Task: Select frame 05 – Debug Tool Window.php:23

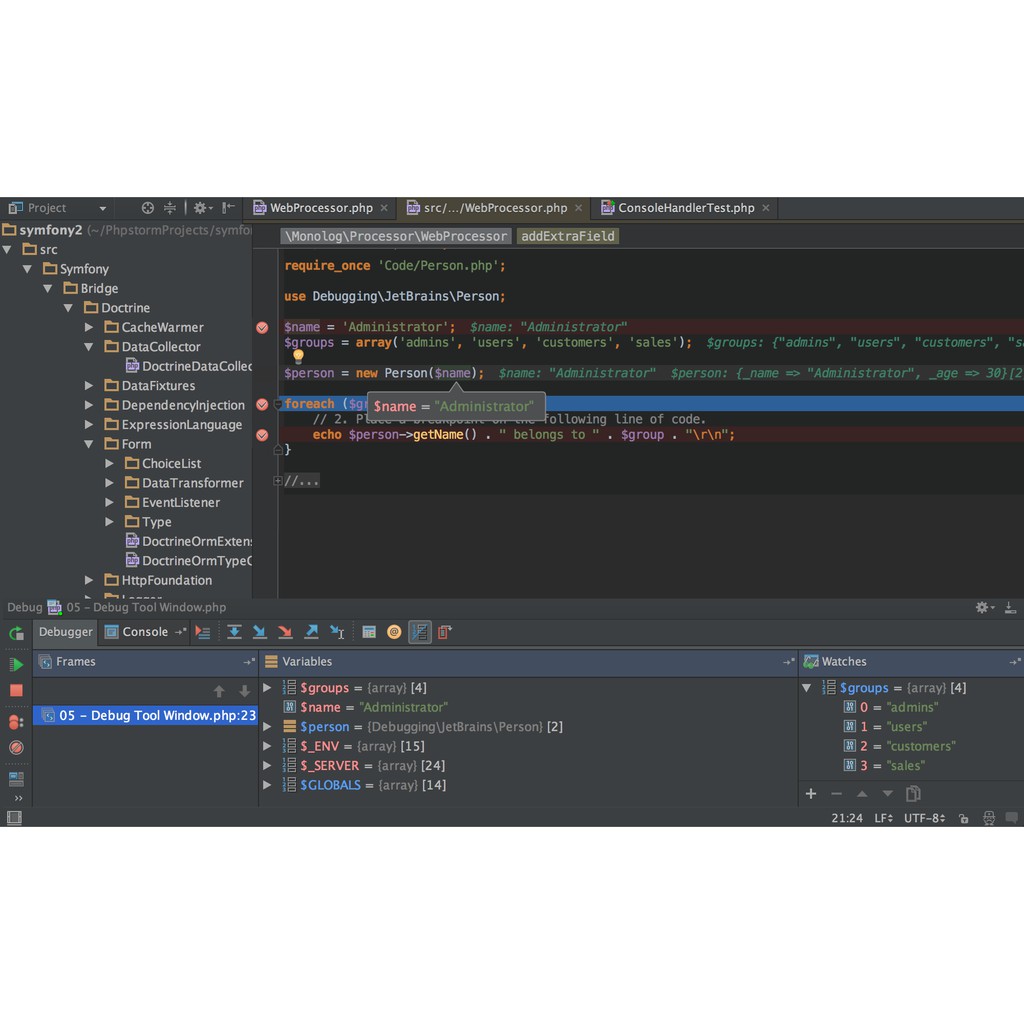Action: coord(145,716)
